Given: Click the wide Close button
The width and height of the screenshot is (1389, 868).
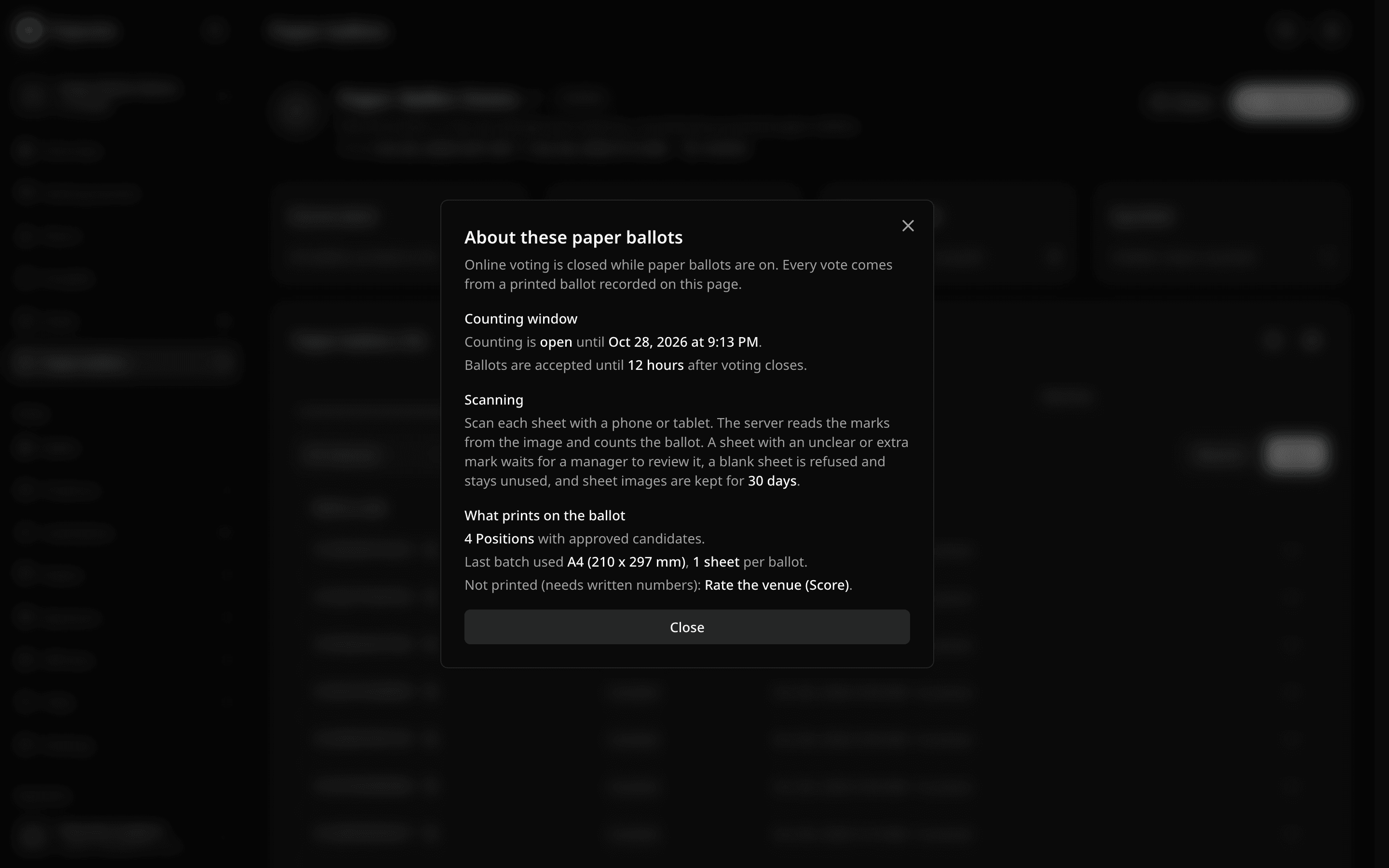Looking at the screenshot, I should pos(686,627).
